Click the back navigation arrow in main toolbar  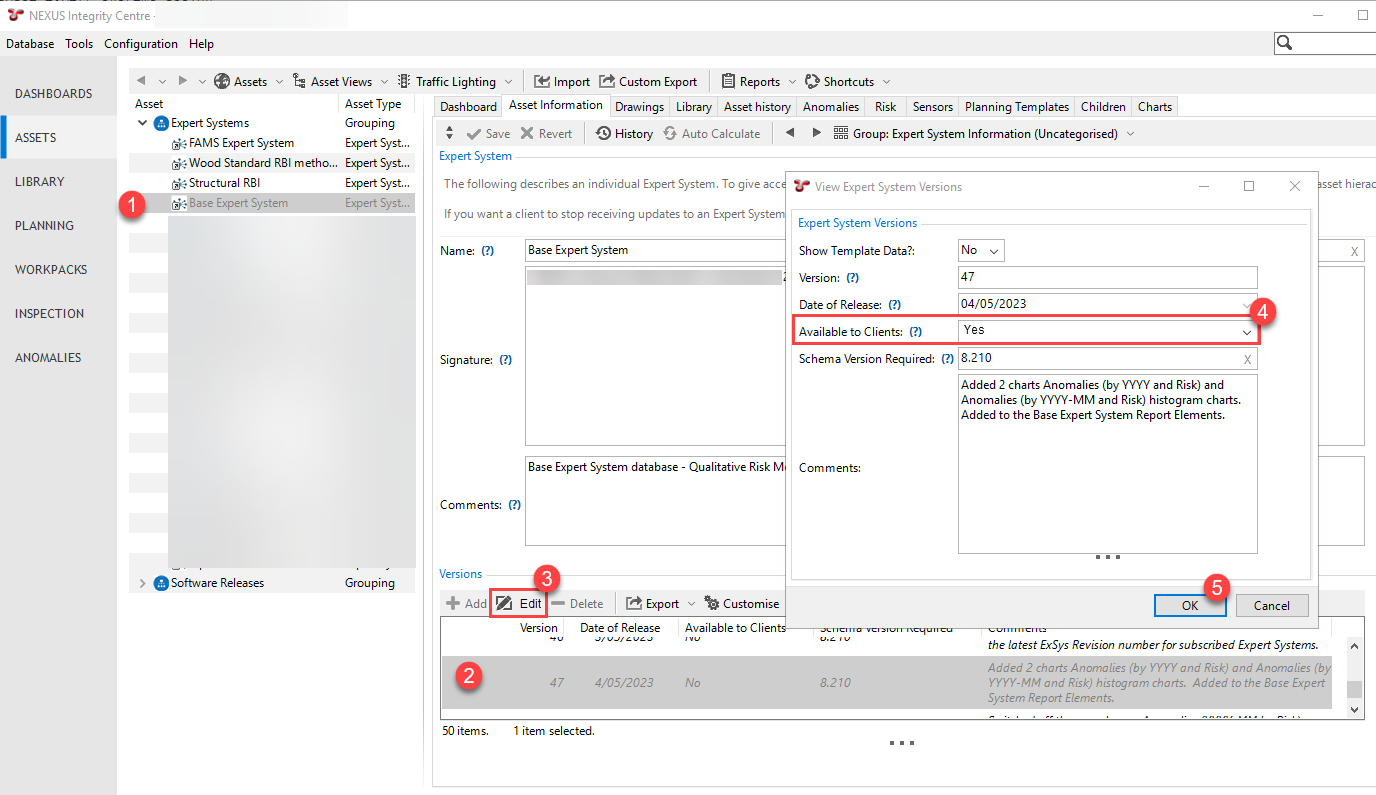pos(141,81)
